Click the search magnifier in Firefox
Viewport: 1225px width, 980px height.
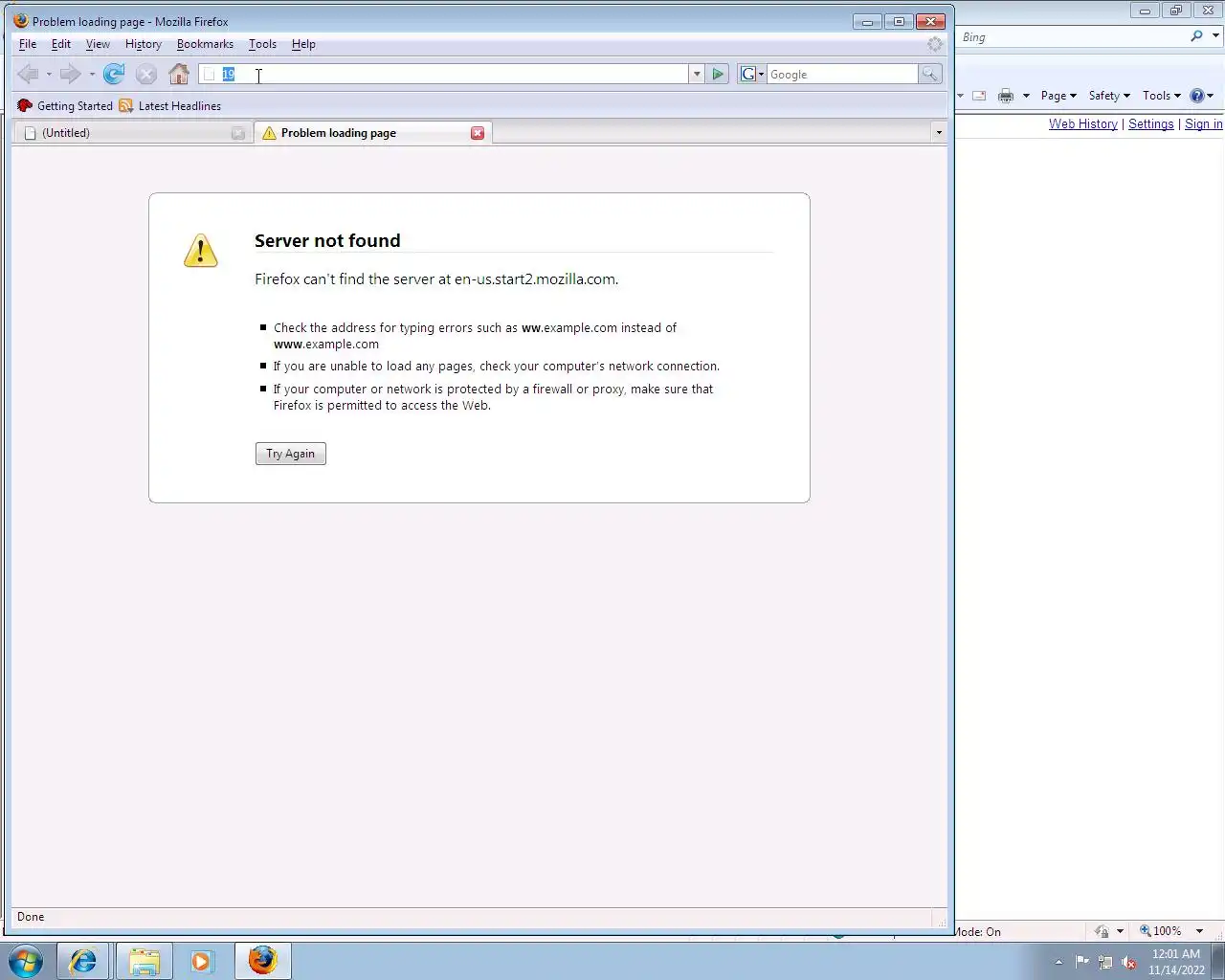[929, 74]
